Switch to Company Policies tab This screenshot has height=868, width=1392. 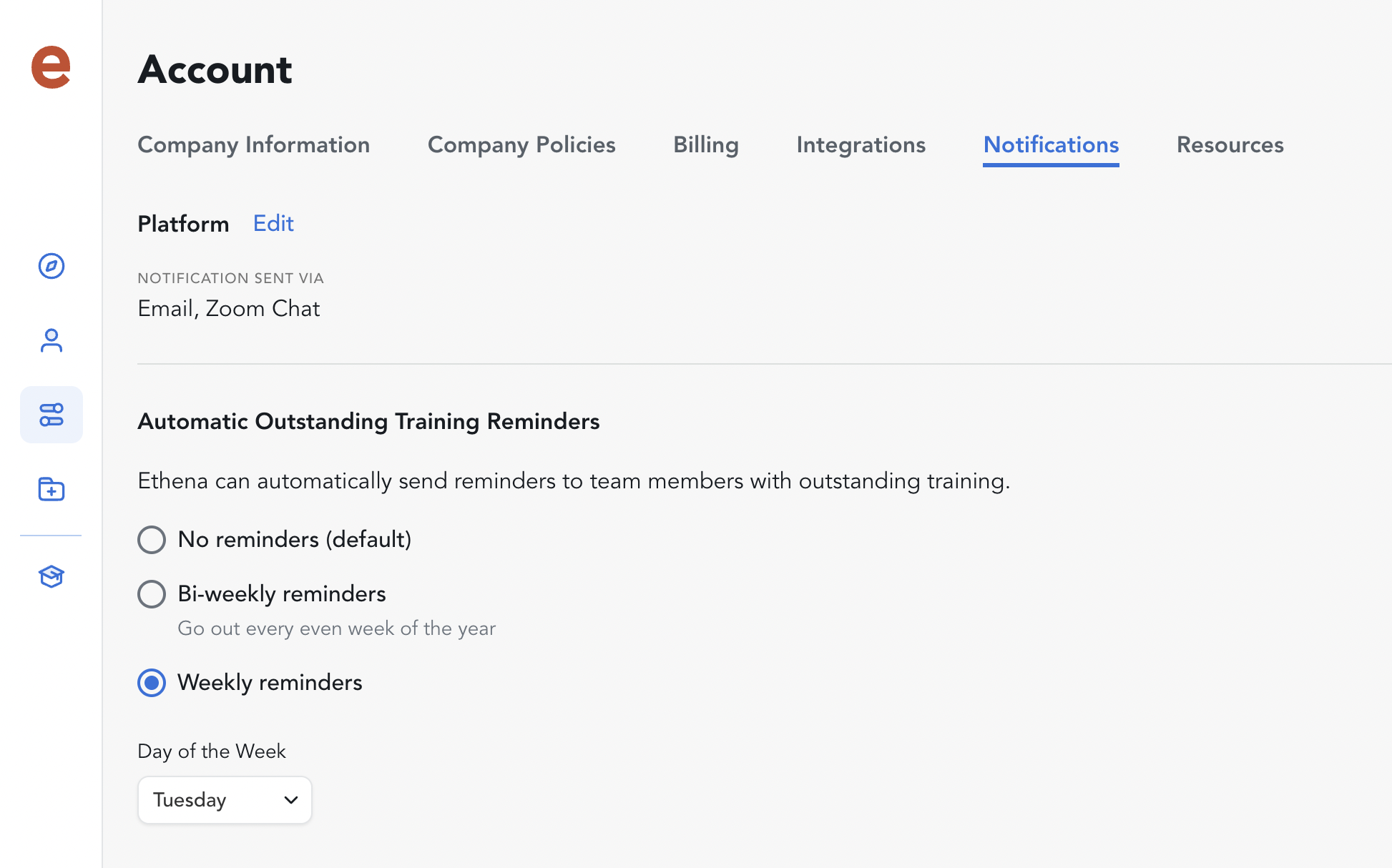[521, 145]
